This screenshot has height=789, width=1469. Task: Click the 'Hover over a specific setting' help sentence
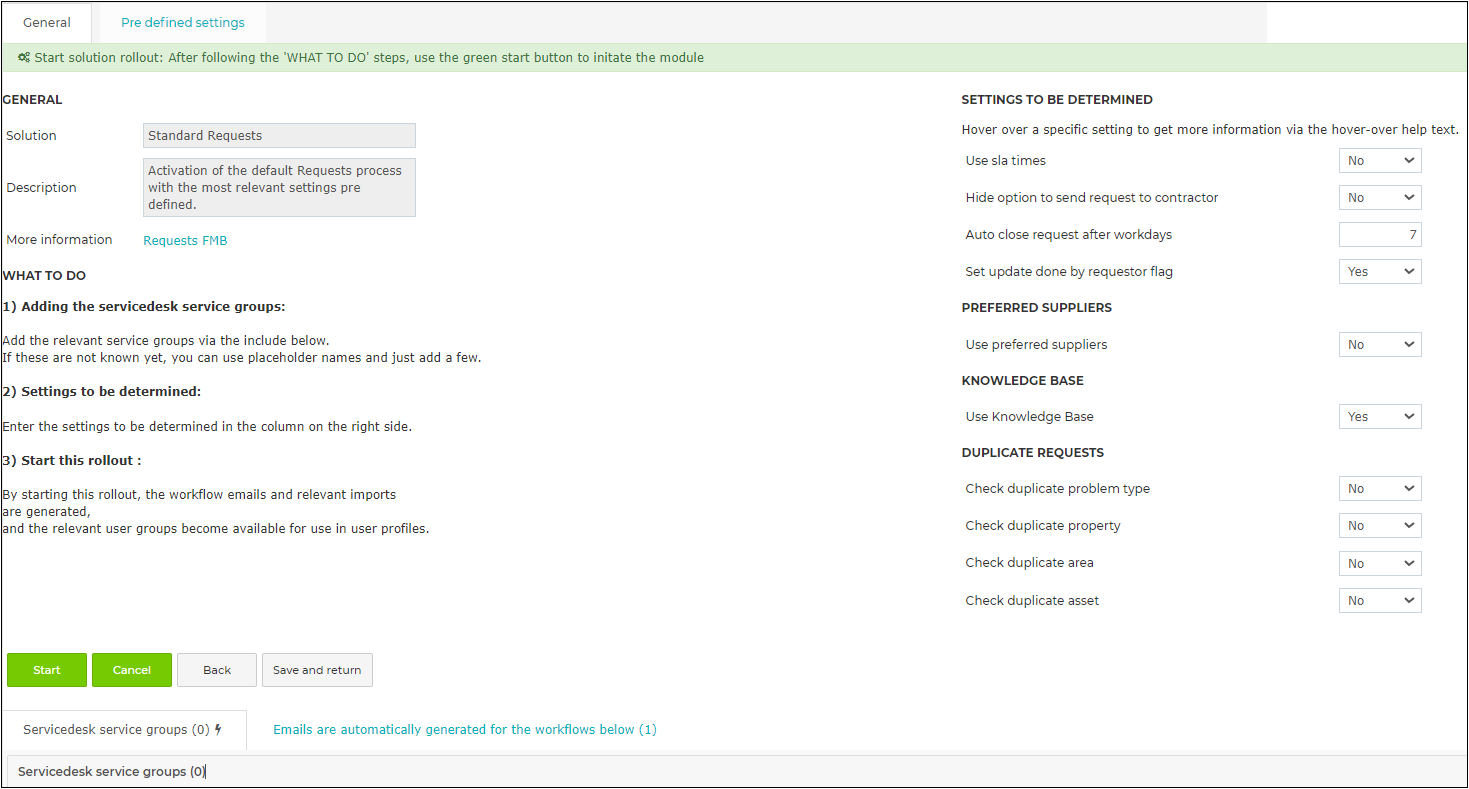coord(1210,130)
